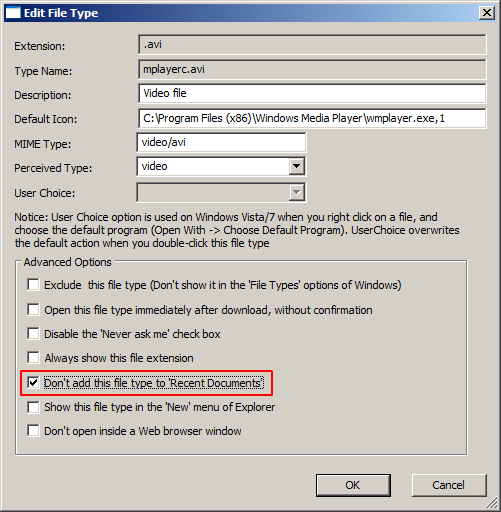501x512 pixels.
Task: Click the Cancel button
Action: [449, 485]
